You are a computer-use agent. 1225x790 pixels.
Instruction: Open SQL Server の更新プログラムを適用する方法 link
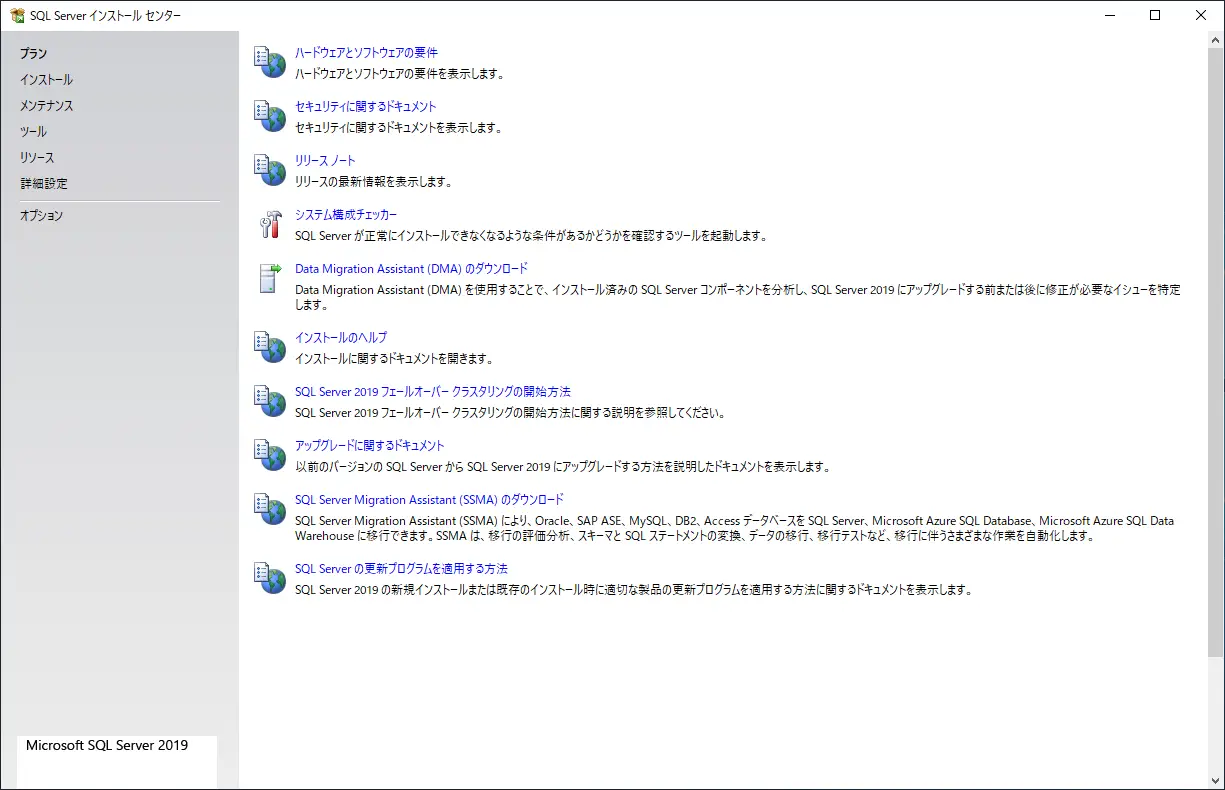401,568
